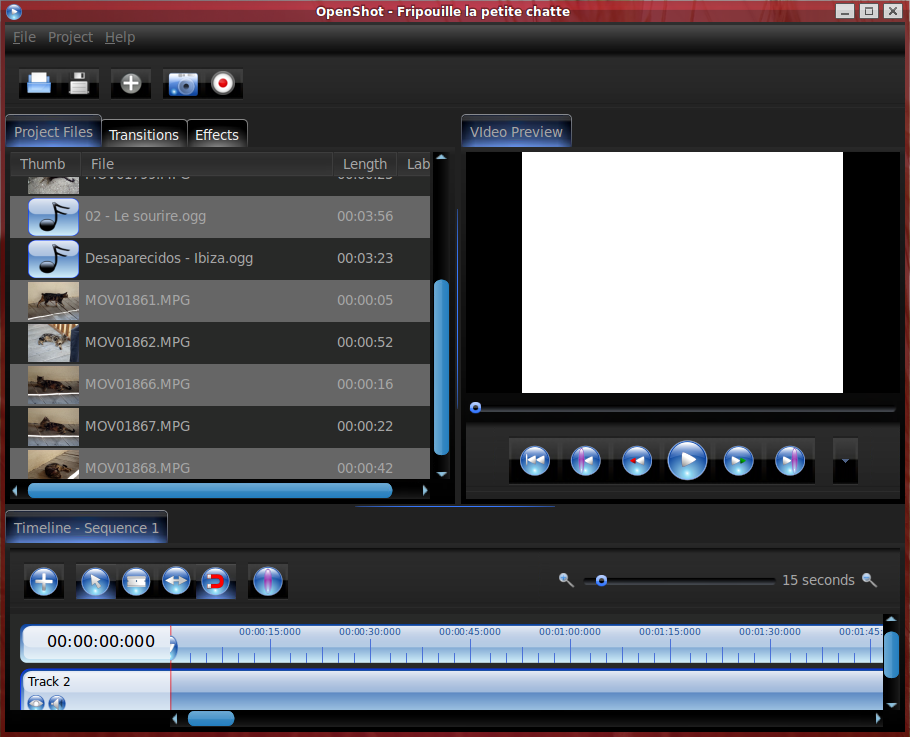Add a new track in timeline

[x=43, y=581]
